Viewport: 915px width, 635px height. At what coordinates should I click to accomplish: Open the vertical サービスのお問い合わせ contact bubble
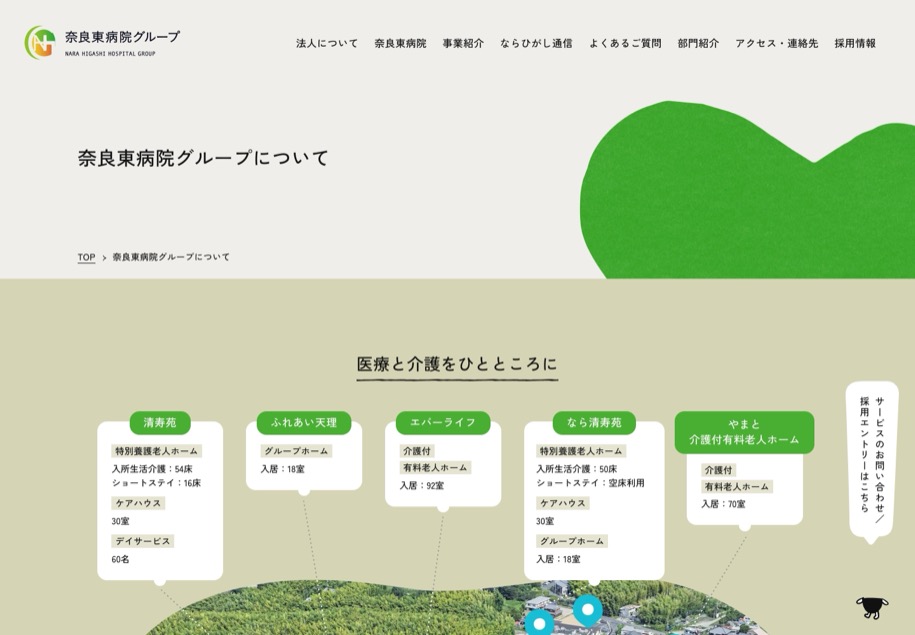click(872, 461)
